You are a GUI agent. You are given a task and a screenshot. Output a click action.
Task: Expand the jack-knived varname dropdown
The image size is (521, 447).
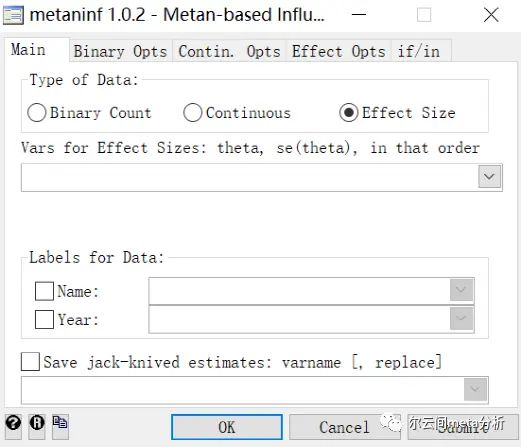[475, 389]
